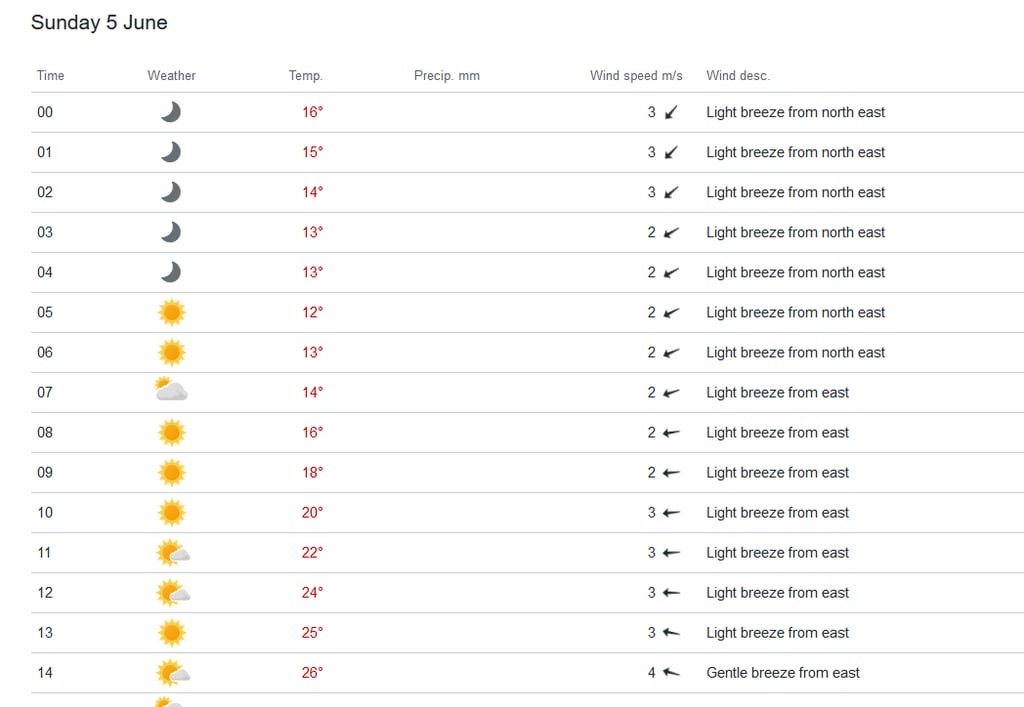Click the sun icon at hour 13

tap(171, 632)
